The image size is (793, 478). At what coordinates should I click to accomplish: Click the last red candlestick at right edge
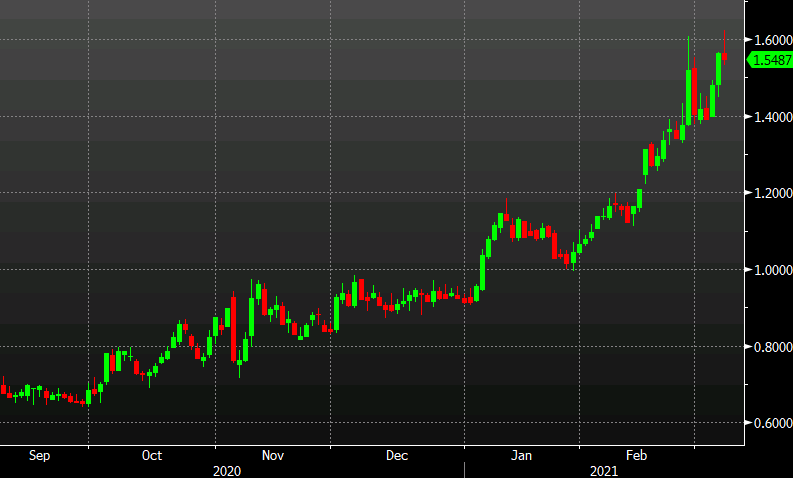click(725, 55)
